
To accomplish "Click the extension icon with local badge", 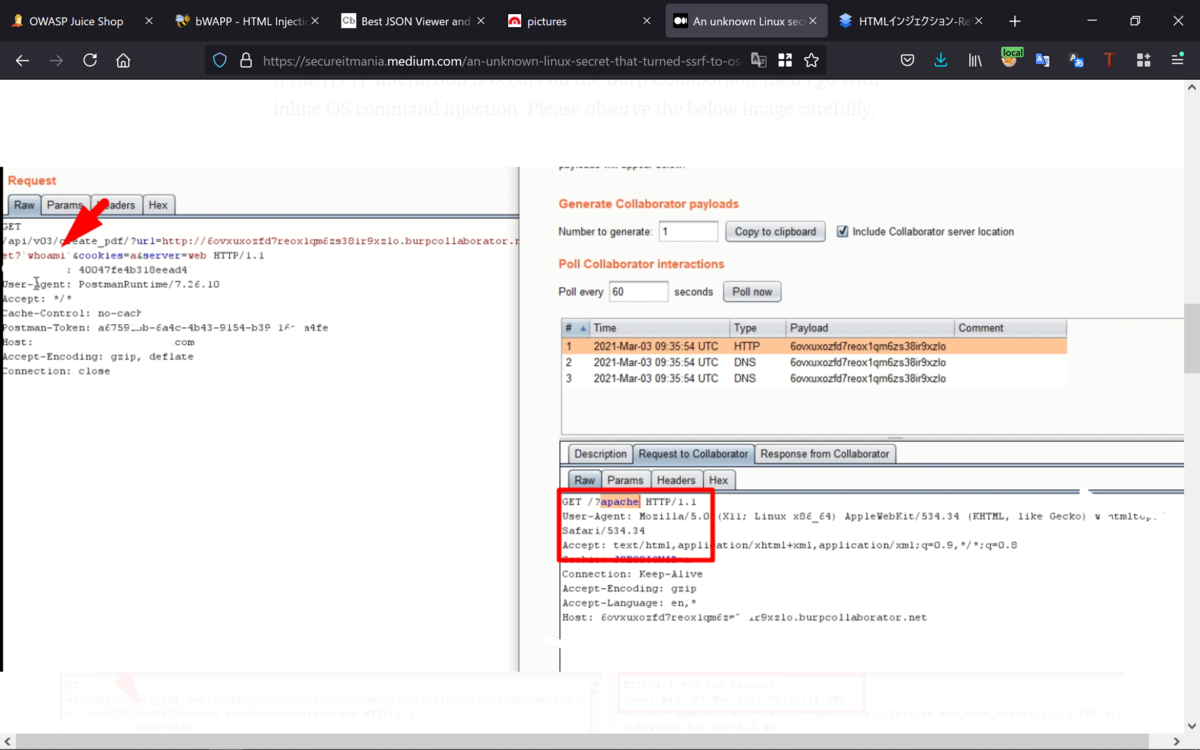I will (x=1010, y=59).
